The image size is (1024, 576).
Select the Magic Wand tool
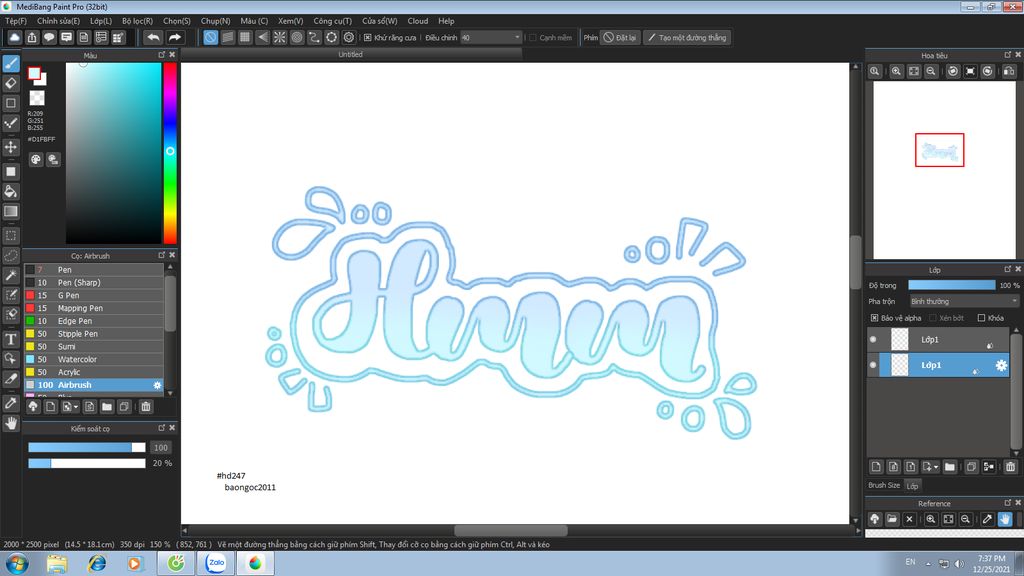coord(11,275)
